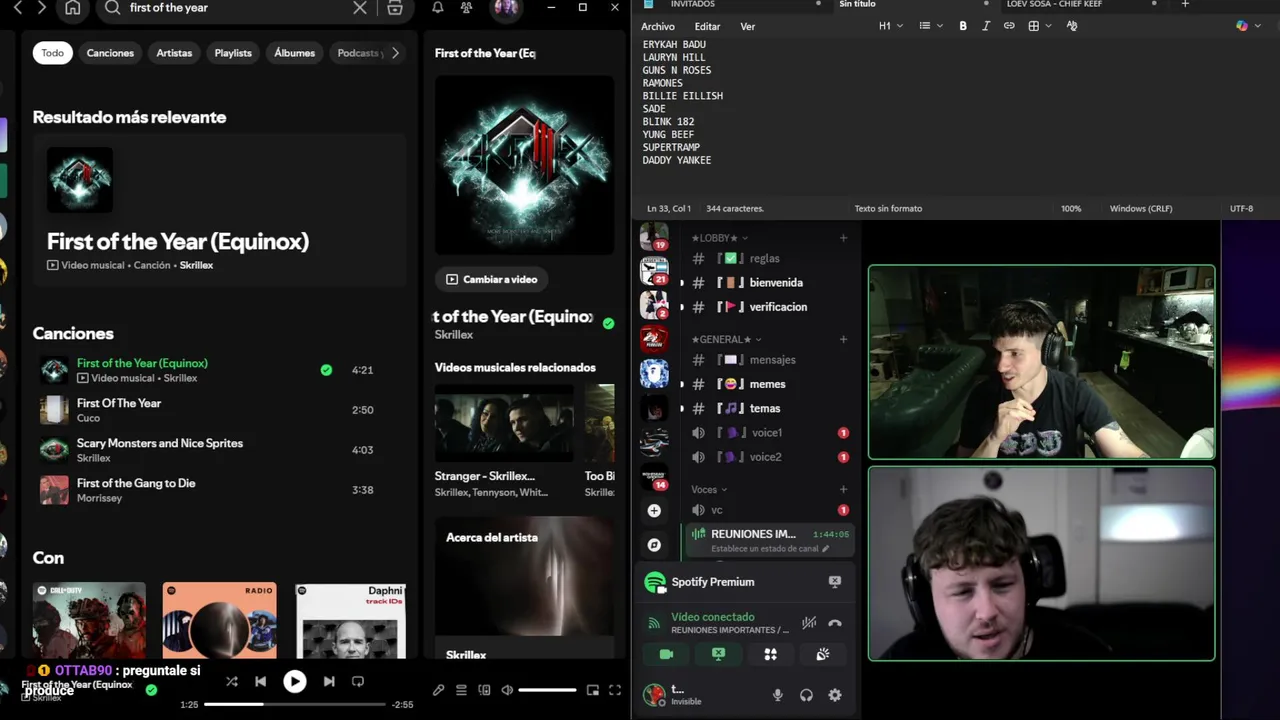1280x720 pixels.
Task: Click Cambiar a video button
Action: [x=492, y=279]
